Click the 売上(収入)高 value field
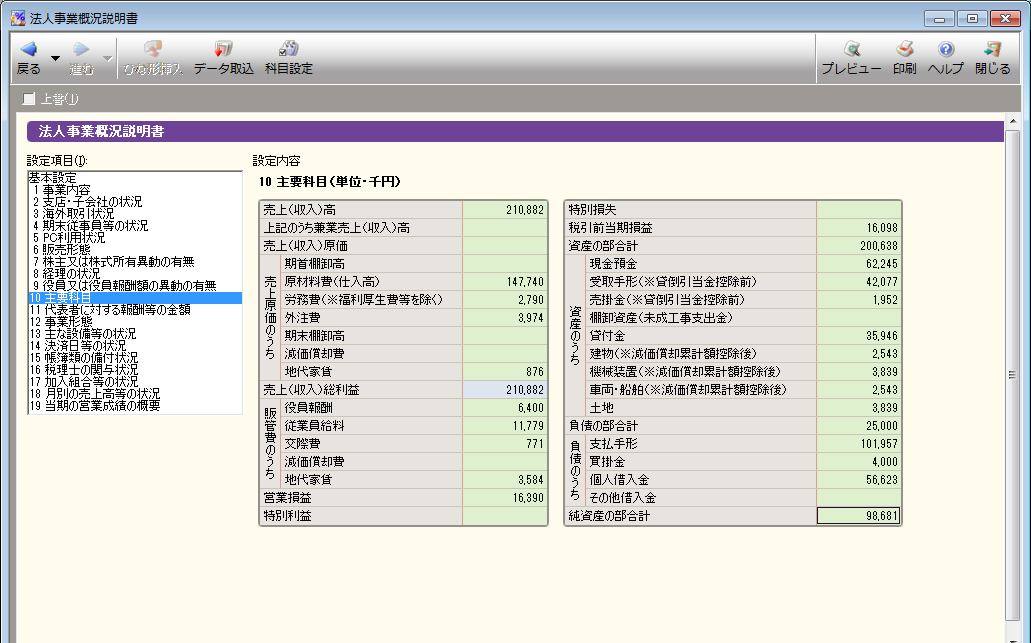Viewport: 1031px width, 643px height. [505, 210]
